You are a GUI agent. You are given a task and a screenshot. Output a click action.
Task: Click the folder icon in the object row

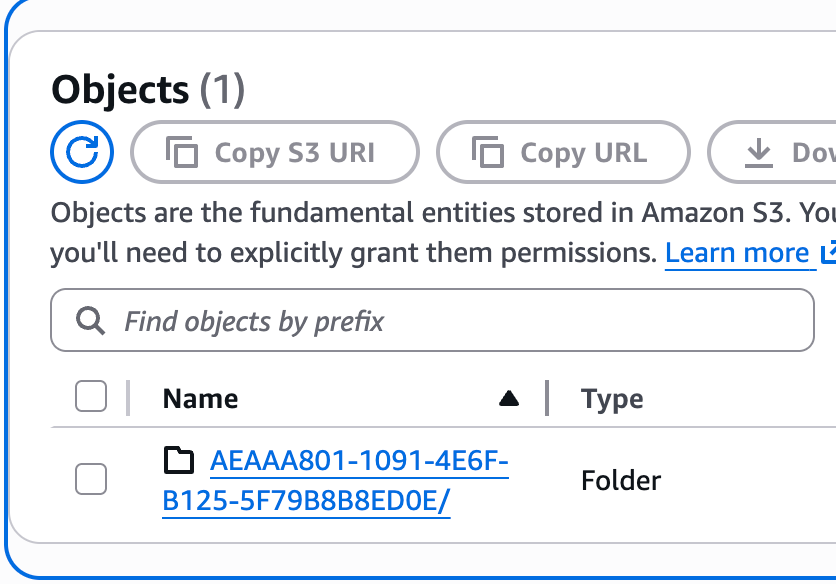(178, 461)
